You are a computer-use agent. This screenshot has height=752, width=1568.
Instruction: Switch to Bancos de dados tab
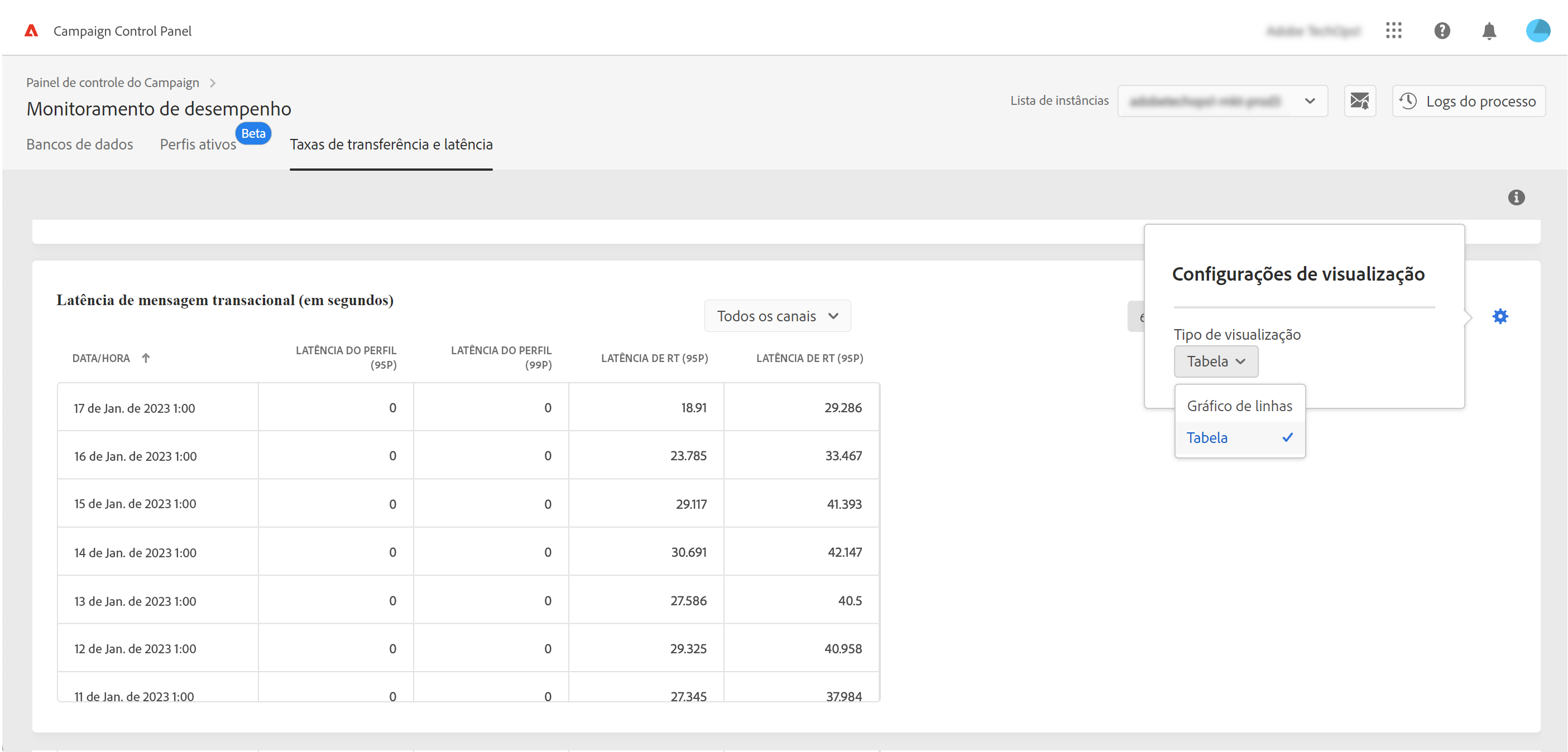pyautogui.click(x=79, y=144)
